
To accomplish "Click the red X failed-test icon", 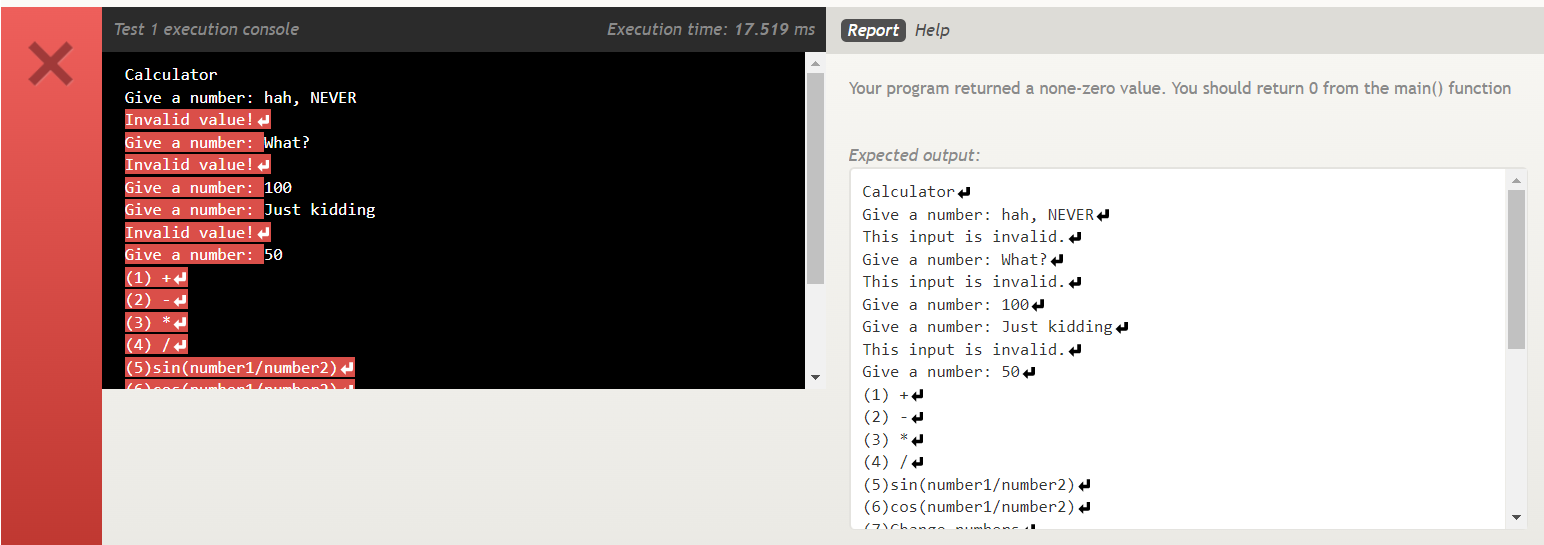I will [x=50, y=64].
